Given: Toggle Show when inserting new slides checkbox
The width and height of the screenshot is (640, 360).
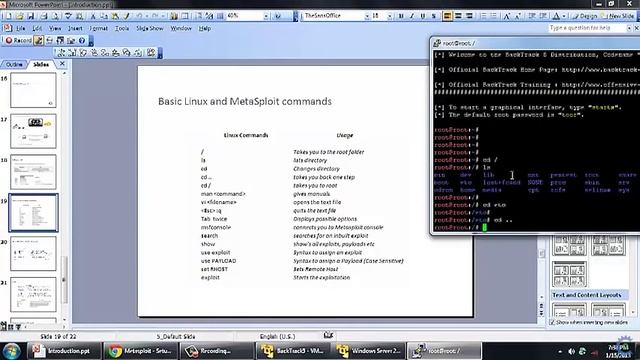Looking at the screenshot, I should point(552,322).
